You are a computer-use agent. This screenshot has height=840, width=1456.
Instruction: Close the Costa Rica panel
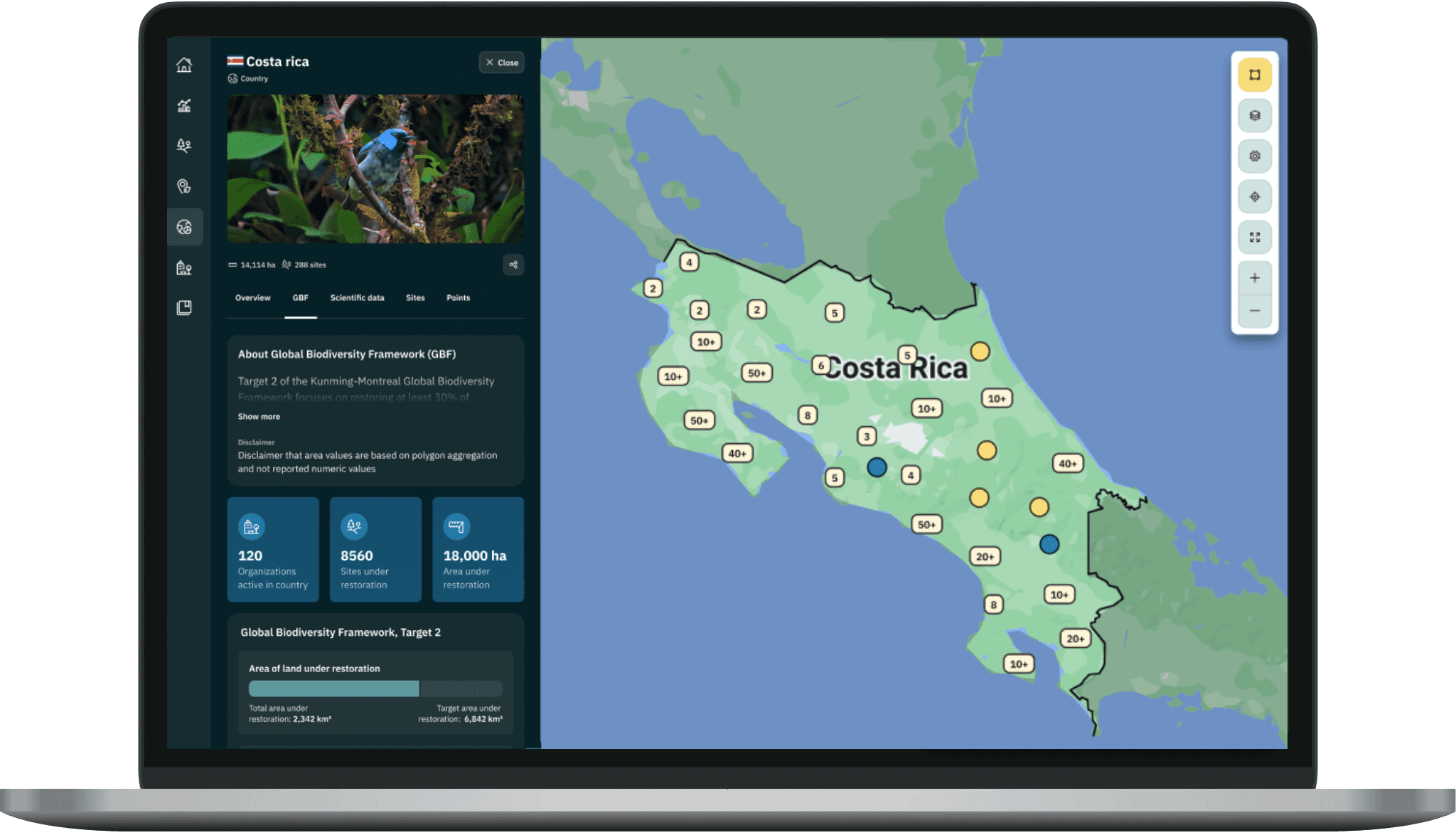coord(501,63)
